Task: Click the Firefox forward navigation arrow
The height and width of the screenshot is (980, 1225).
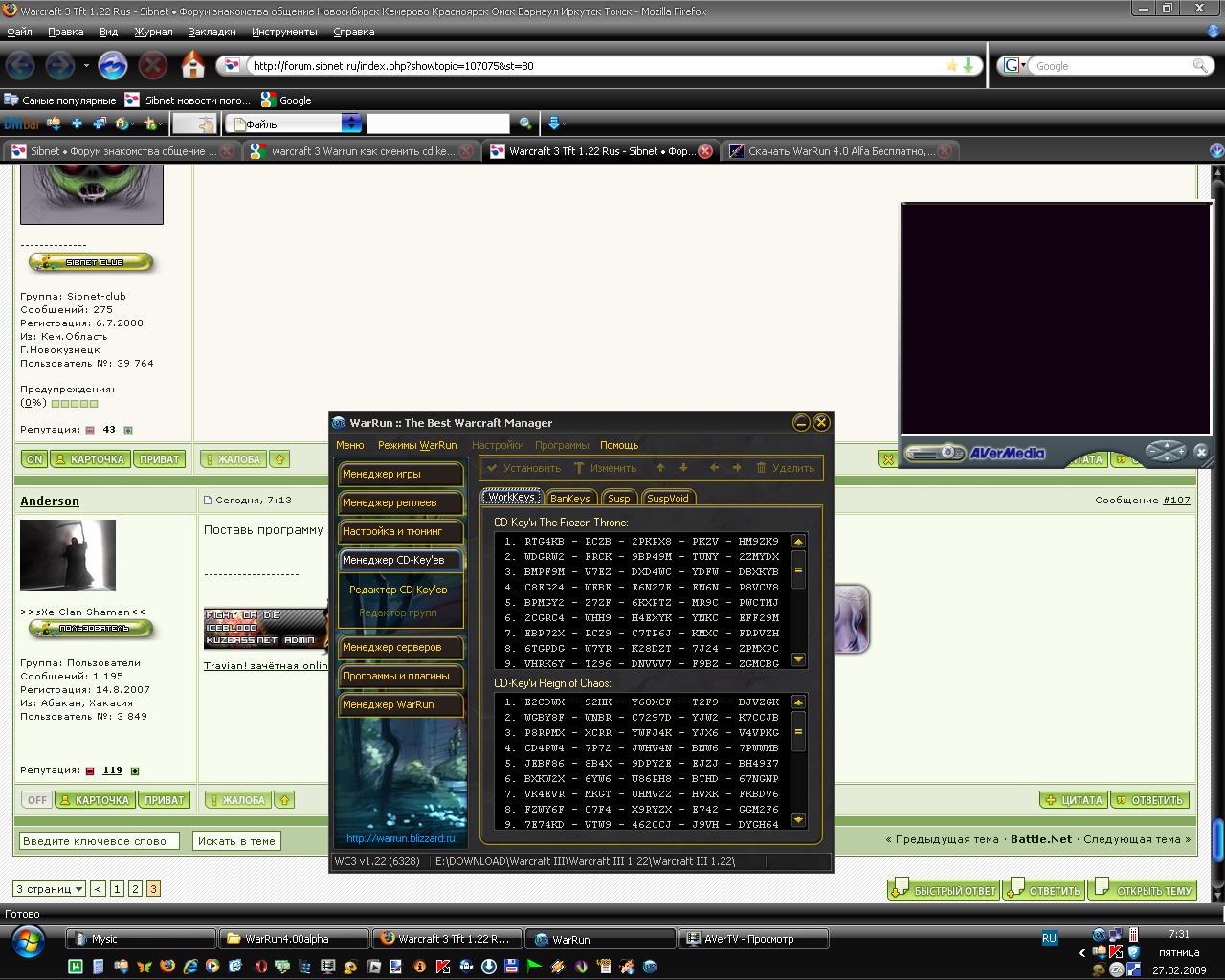Action: coord(59,66)
